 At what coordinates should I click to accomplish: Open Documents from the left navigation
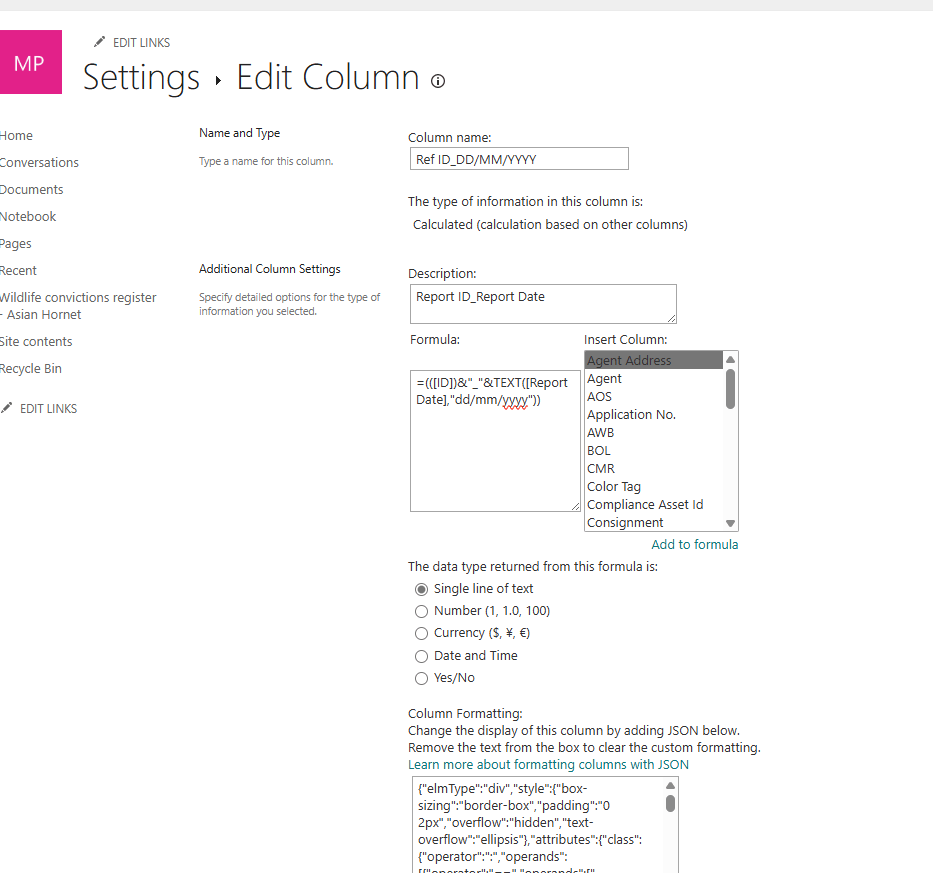point(32,189)
